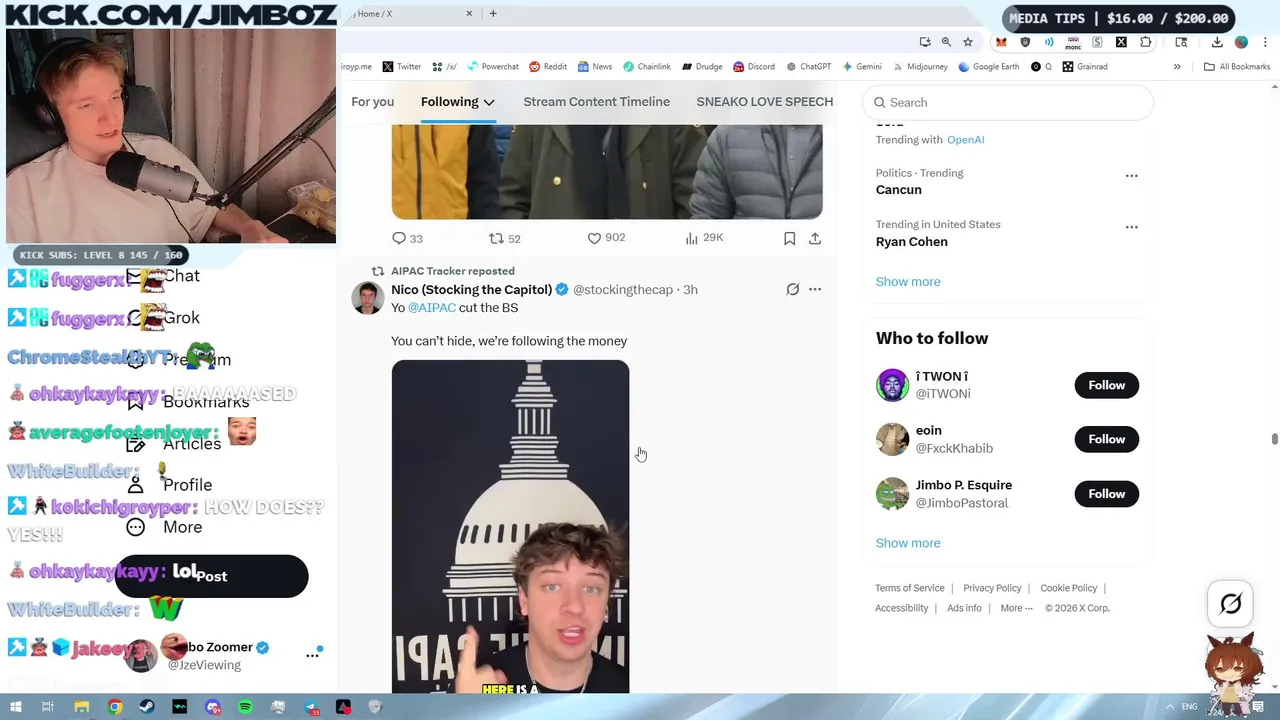Open Articles in the sidebar
The width and height of the screenshot is (1280, 720).
174,444
